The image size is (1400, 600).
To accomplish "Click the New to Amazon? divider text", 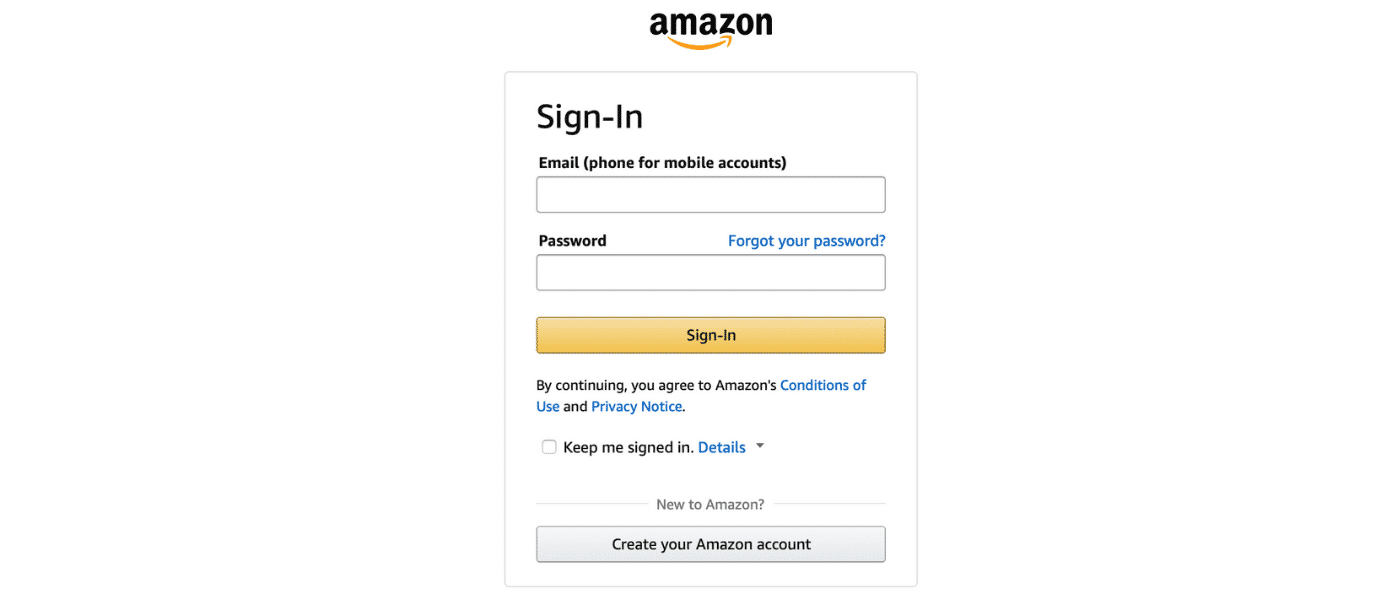I will point(710,504).
